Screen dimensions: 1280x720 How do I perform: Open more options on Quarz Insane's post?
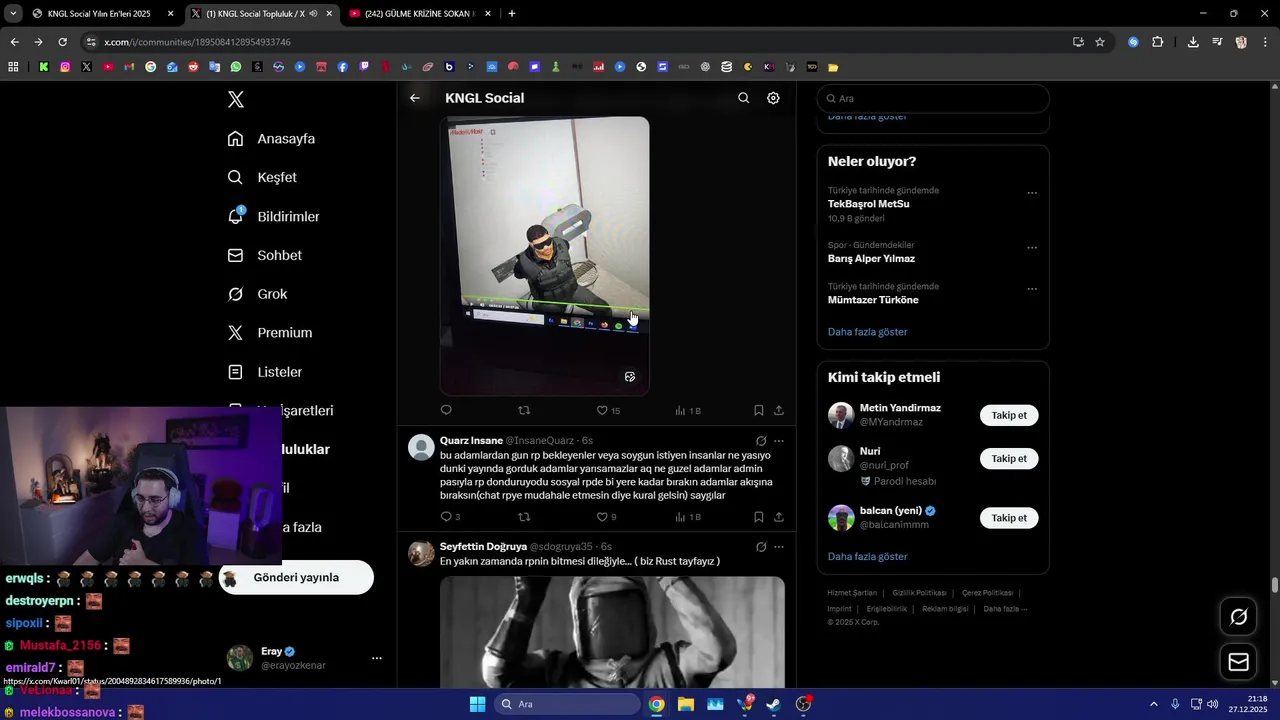(x=779, y=440)
